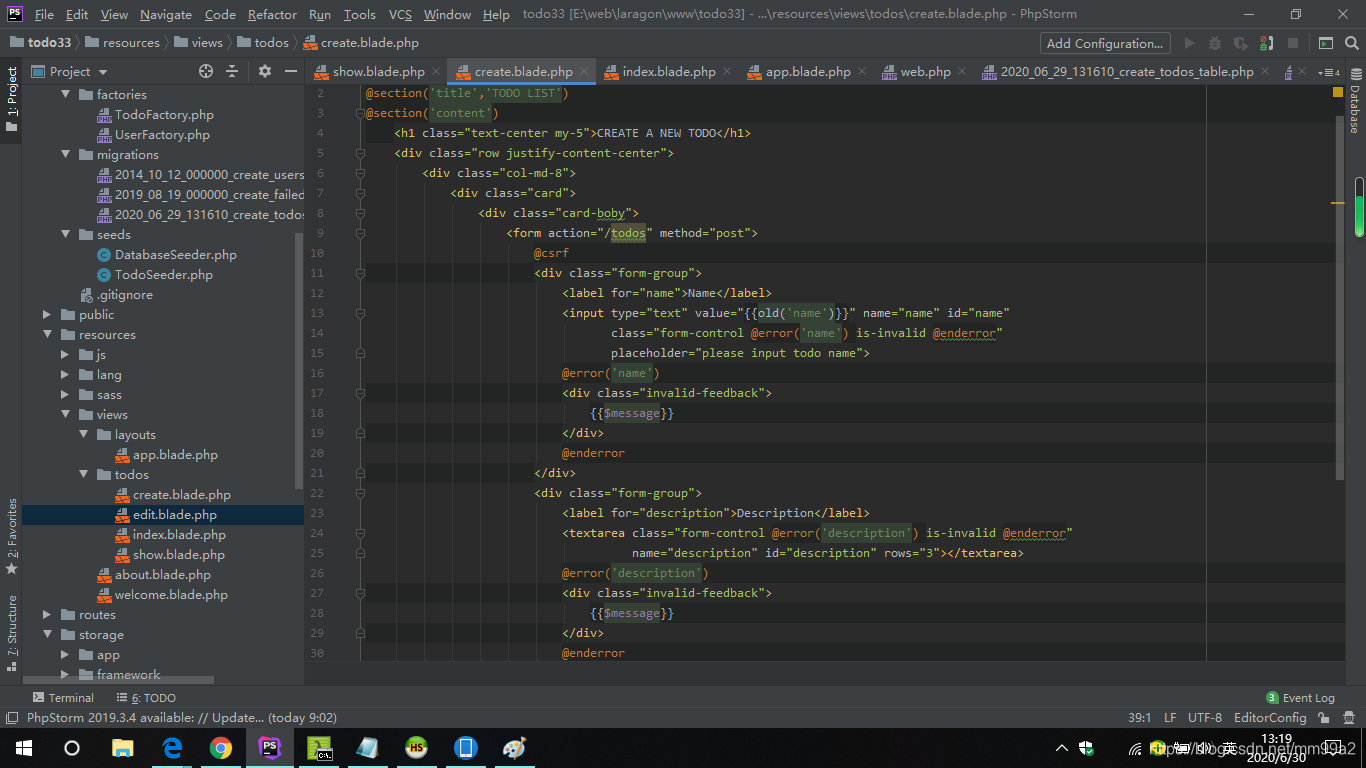Select TodoSeeder.php in project tree
Viewport: 1366px width, 768px height.
163,274
